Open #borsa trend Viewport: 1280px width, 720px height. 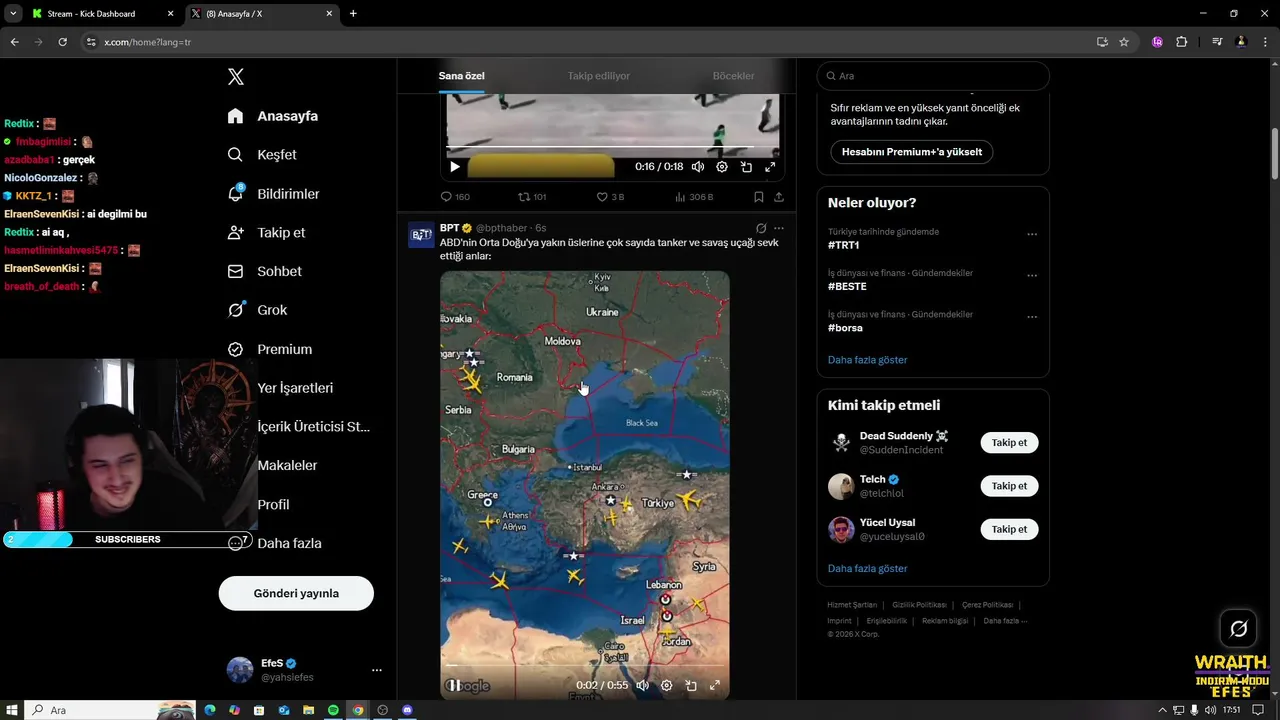tap(845, 328)
